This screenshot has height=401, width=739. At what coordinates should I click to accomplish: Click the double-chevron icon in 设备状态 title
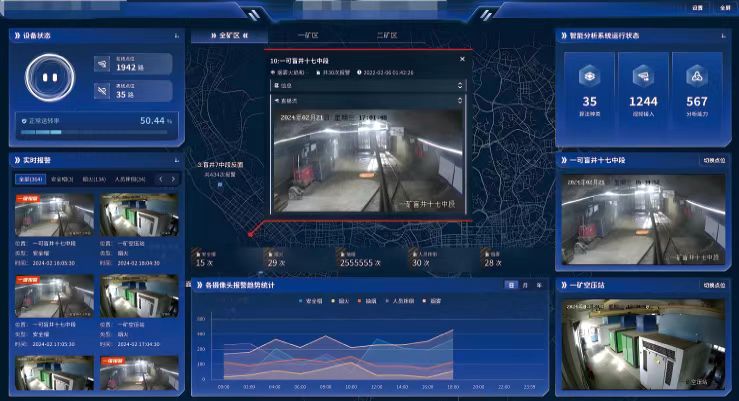point(17,35)
